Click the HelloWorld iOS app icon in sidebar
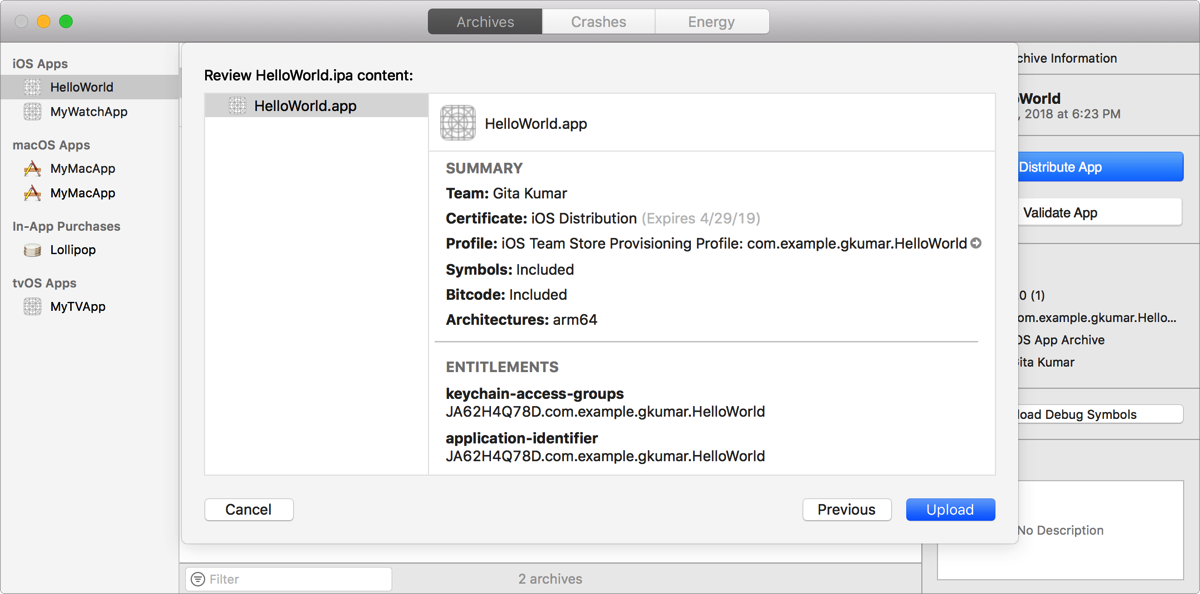Viewport: 1200px width, 594px height. pyautogui.click(x=33, y=87)
